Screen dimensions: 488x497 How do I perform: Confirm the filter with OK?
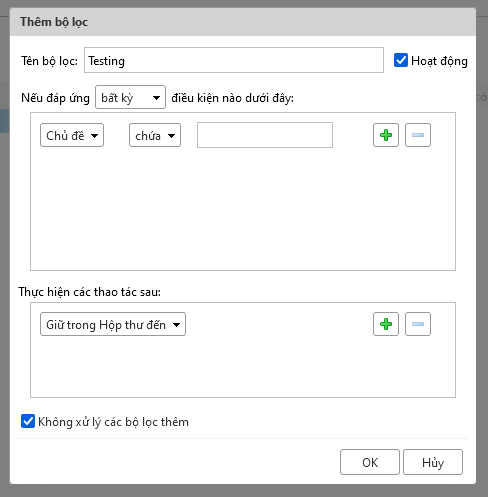point(370,462)
